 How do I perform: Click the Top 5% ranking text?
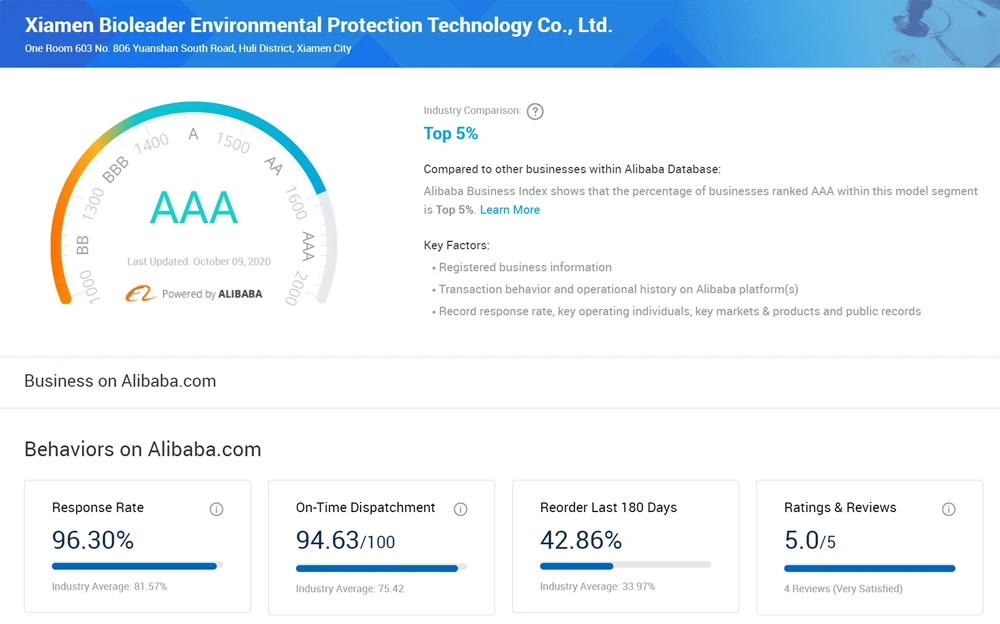pos(451,134)
